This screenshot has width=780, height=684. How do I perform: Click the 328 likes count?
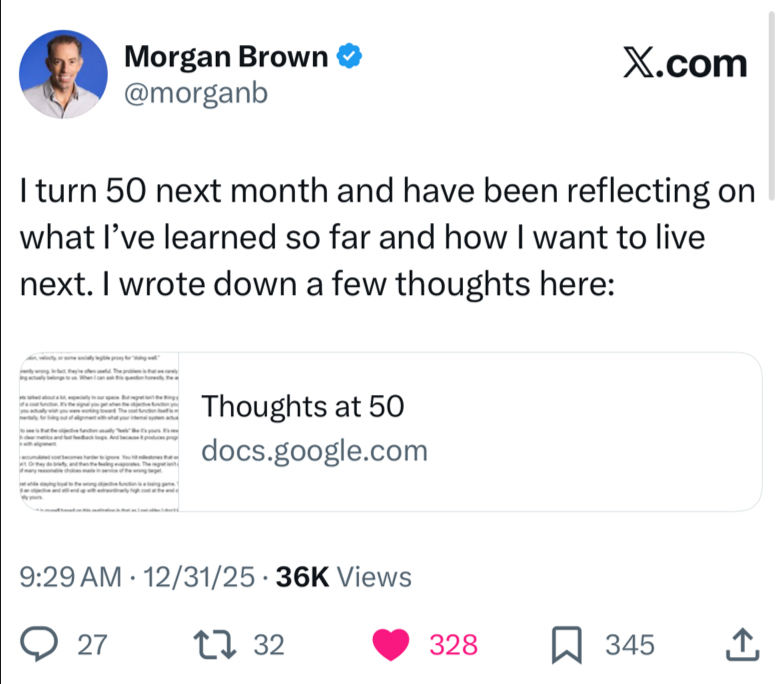(454, 645)
